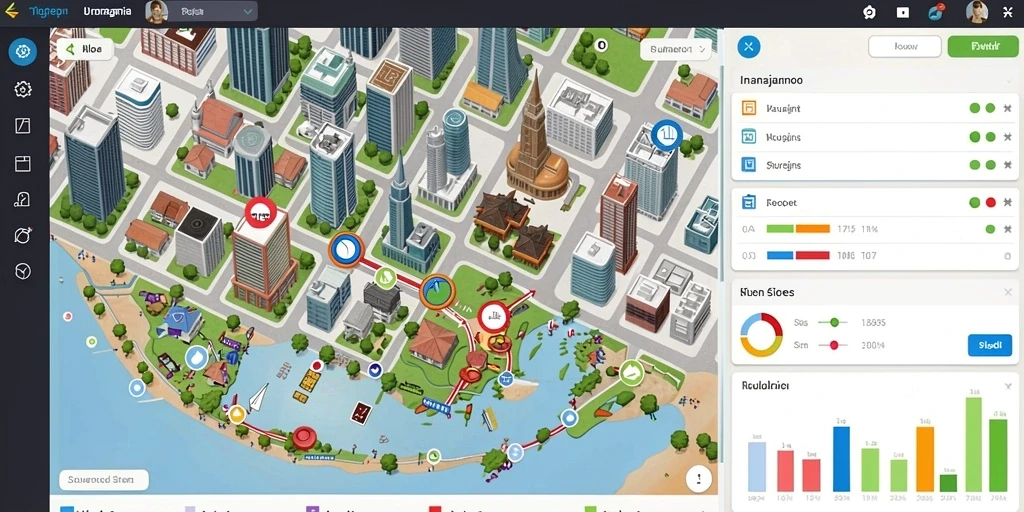Click the tall blue bar in chart

coord(841,458)
